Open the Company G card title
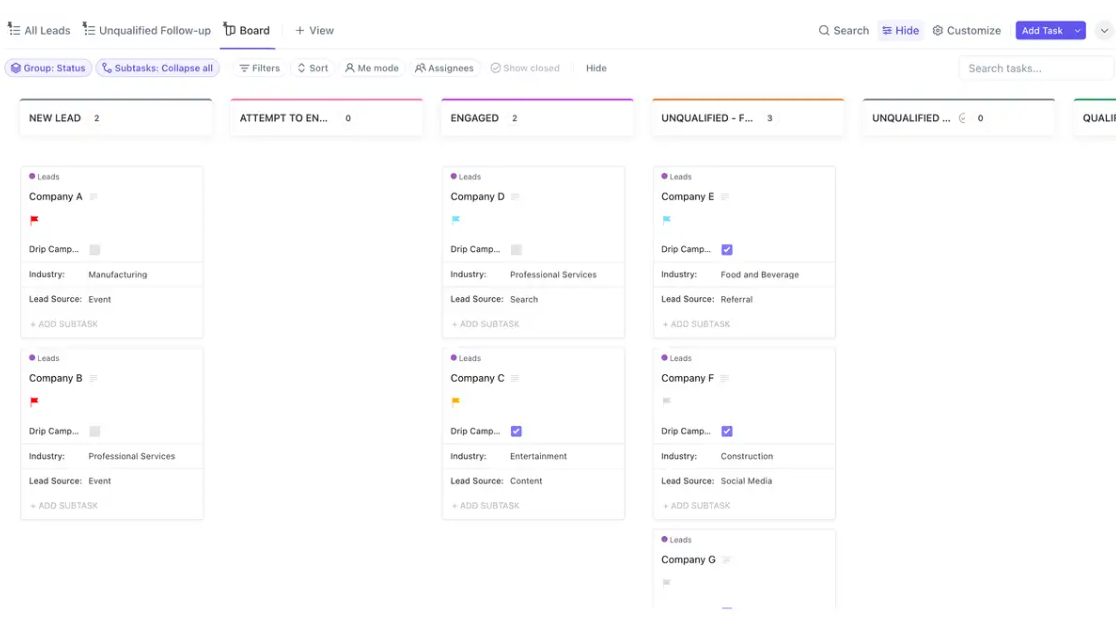 click(x=688, y=560)
